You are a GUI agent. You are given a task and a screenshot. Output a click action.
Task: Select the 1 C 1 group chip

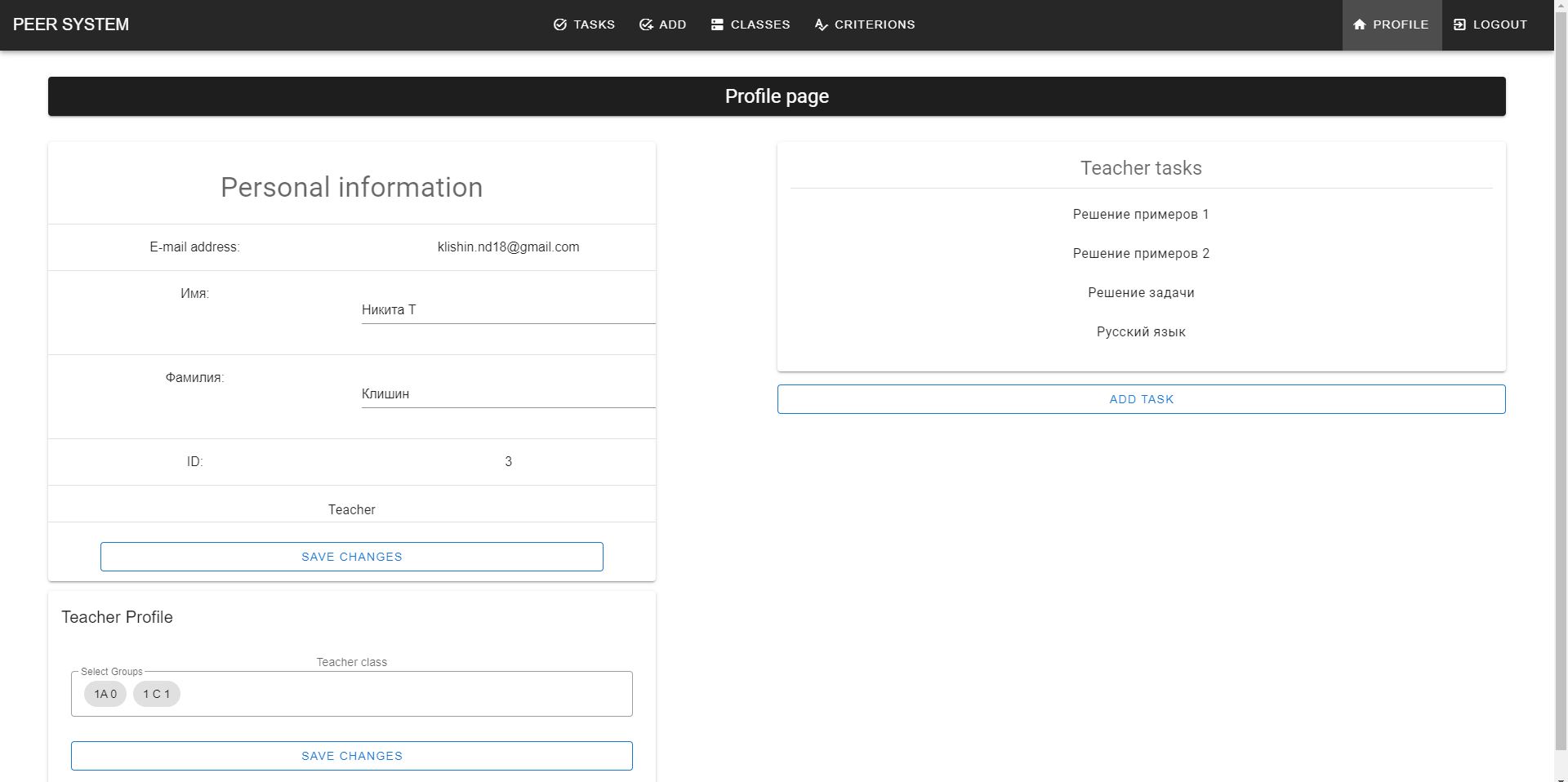point(157,694)
